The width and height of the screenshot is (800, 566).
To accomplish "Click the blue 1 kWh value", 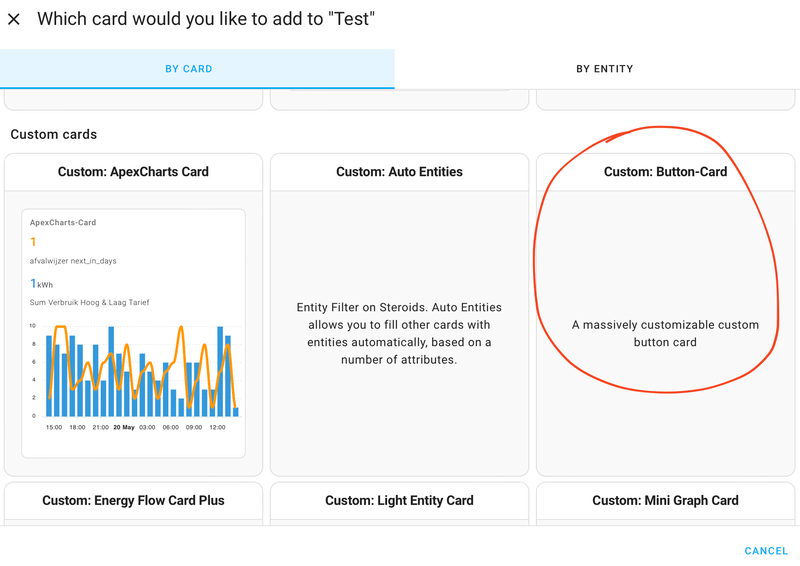I will 40,284.
